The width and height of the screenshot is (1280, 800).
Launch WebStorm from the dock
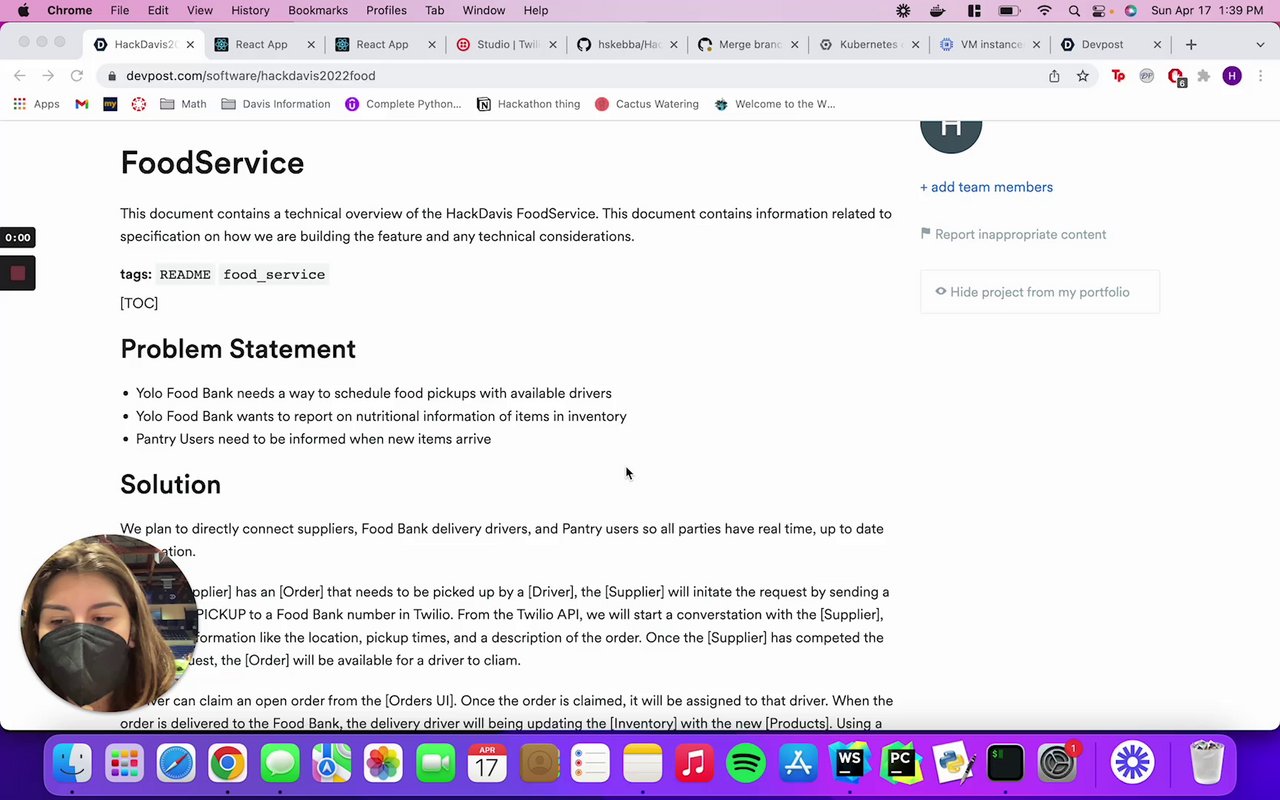click(x=850, y=764)
